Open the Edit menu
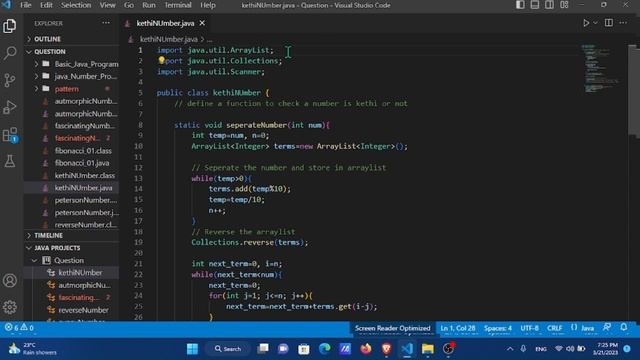Viewport: 640px width, 360px height. 46,5
